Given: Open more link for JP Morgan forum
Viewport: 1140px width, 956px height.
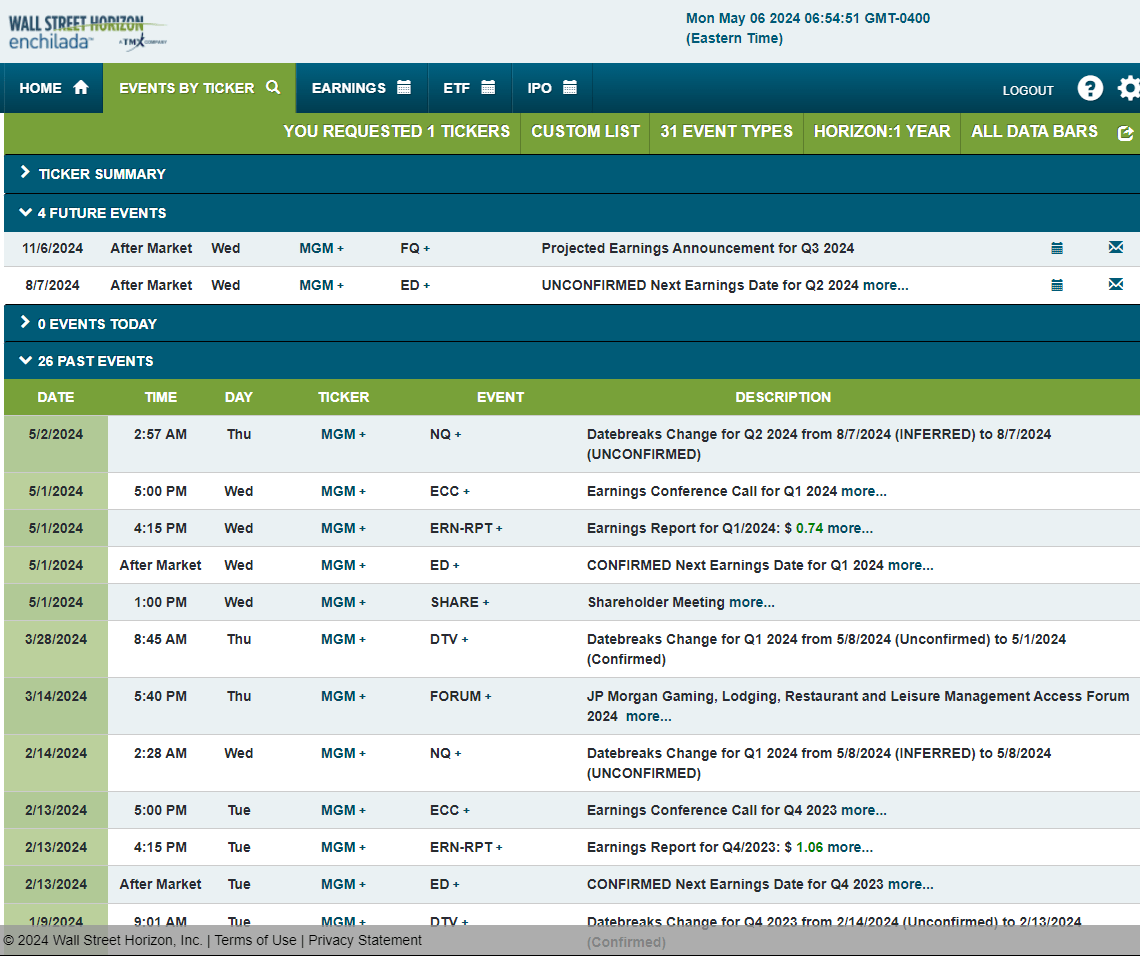Looking at the screenshot, I should click(x=649, y=717).
